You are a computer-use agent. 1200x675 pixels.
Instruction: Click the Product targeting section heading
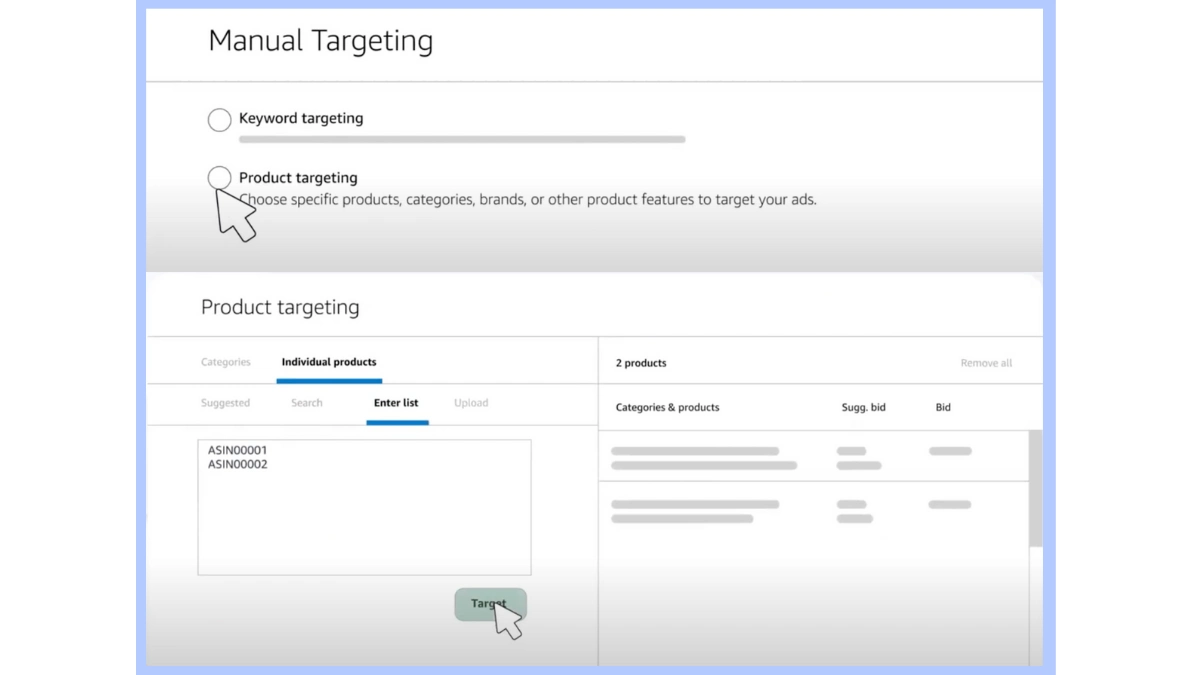tap(280, 308)
